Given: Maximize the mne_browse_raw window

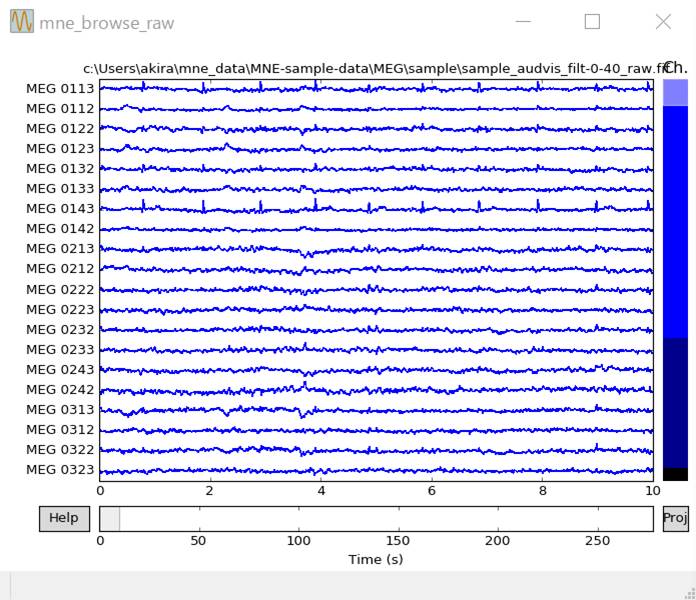Looking at the screenshot, I should click(592, 22).
